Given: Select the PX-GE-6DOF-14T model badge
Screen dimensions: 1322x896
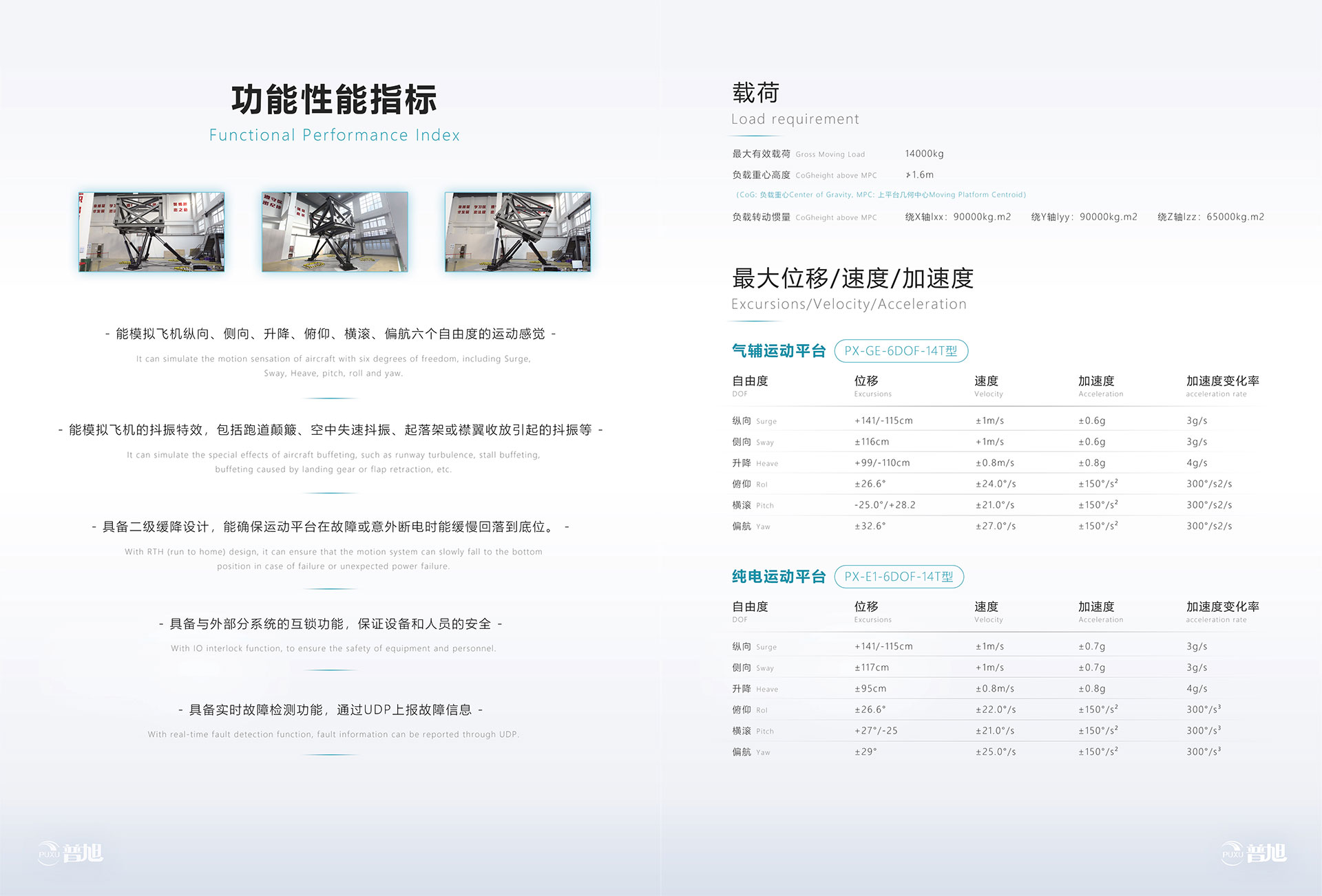Looking at the screenshot, I should coord(901,351).
